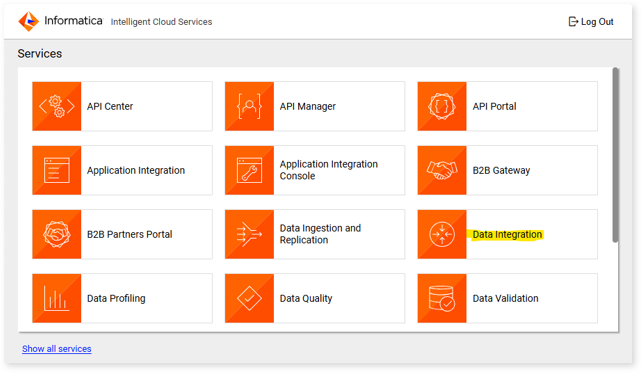The image size is (642, 373).
Task: Open the API Center service icon
Action: pos(57,106)
